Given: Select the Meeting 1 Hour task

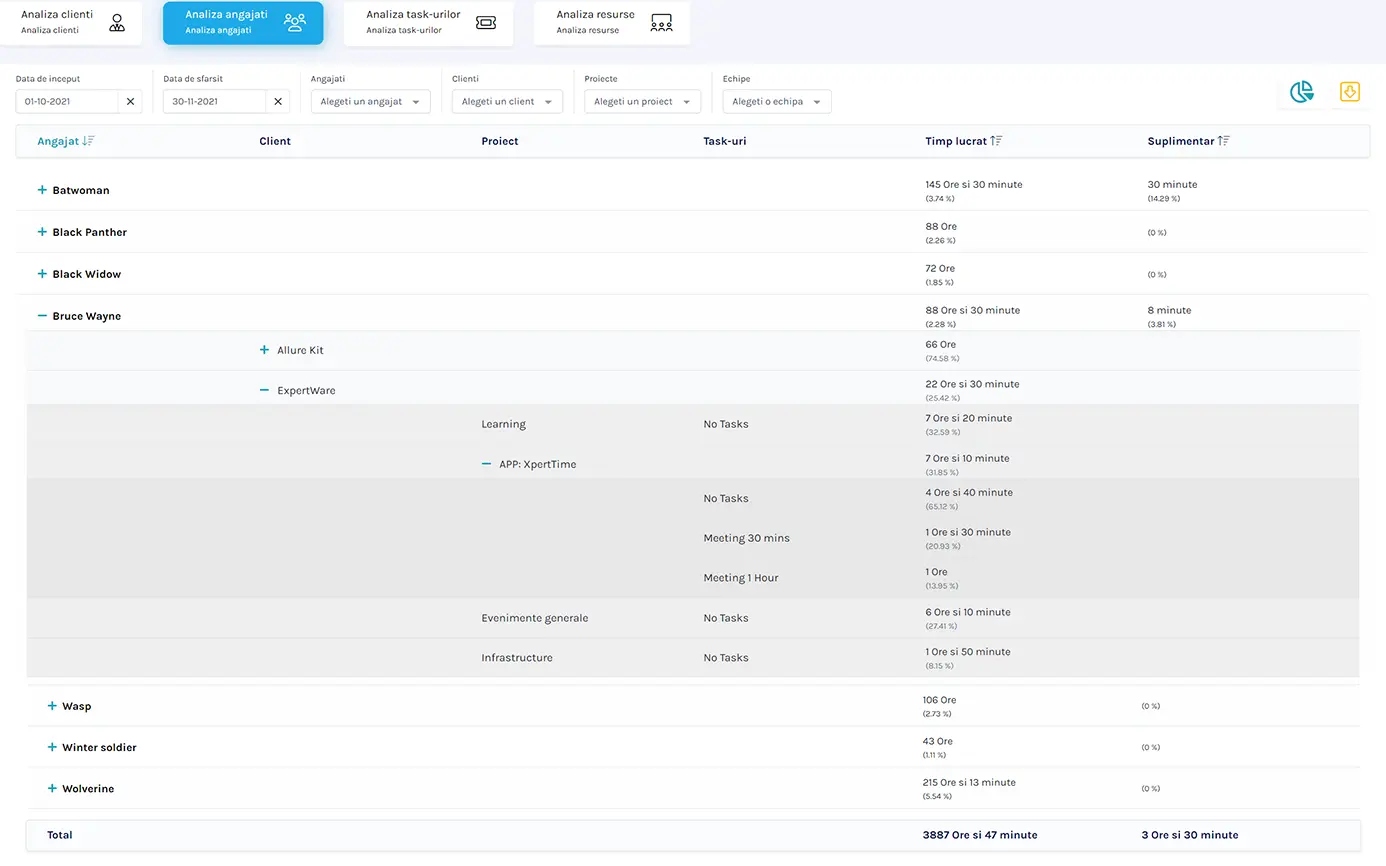Looking at the screenshot, I should click(x=740, y=578).
